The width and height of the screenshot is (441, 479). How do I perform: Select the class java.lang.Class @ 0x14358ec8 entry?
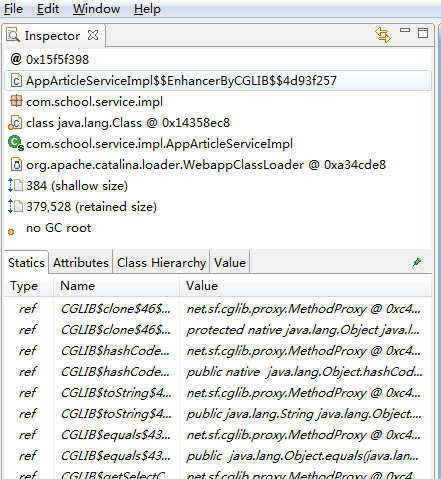pyautogui.click(x=128, y=123)
